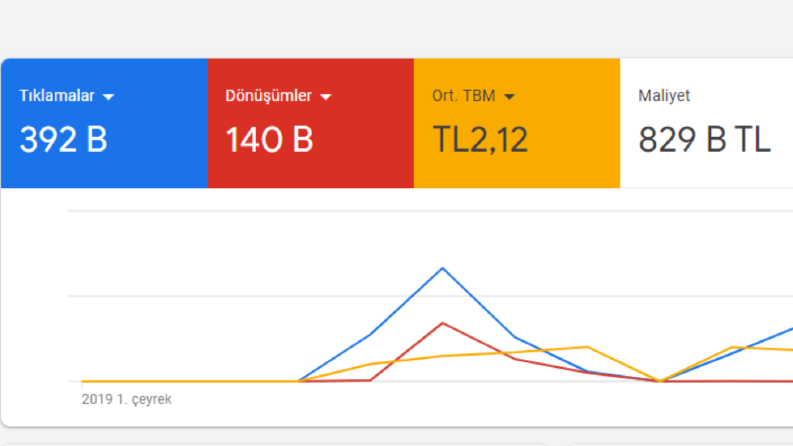Click the 140 B conversions value

[x=269, y=140]
